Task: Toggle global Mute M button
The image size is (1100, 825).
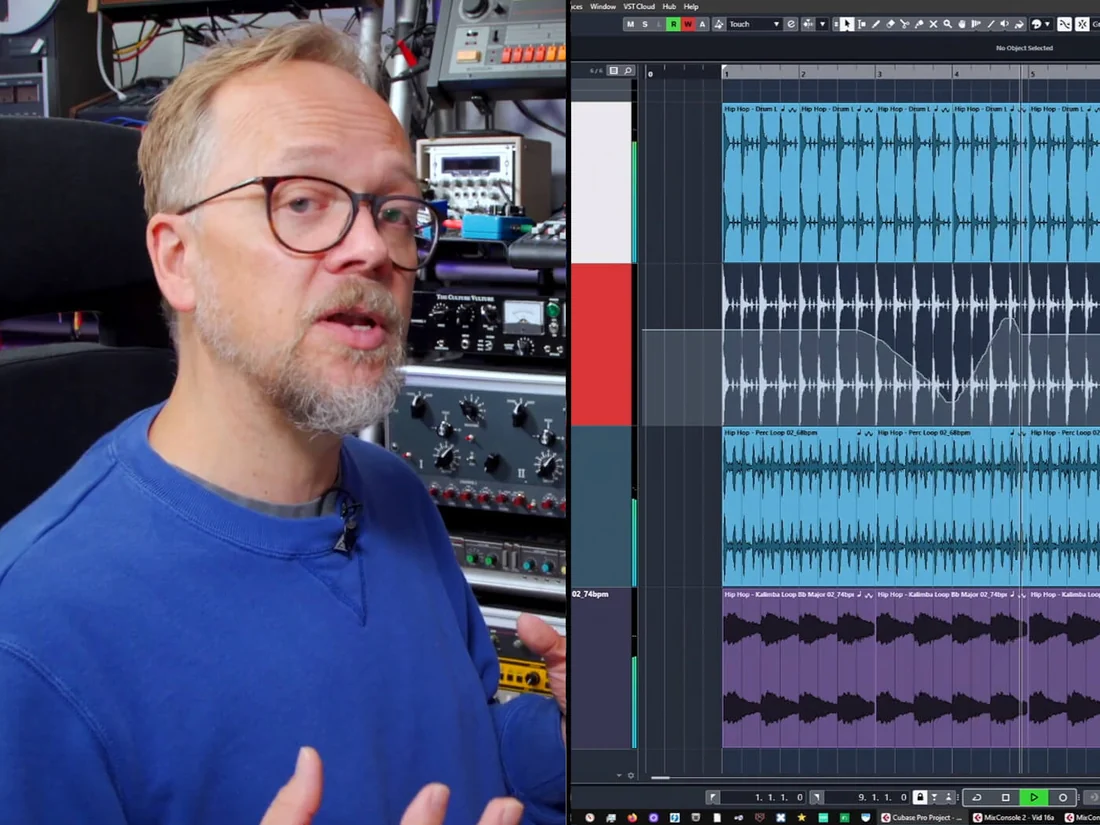Action: (x=630, y=25)
